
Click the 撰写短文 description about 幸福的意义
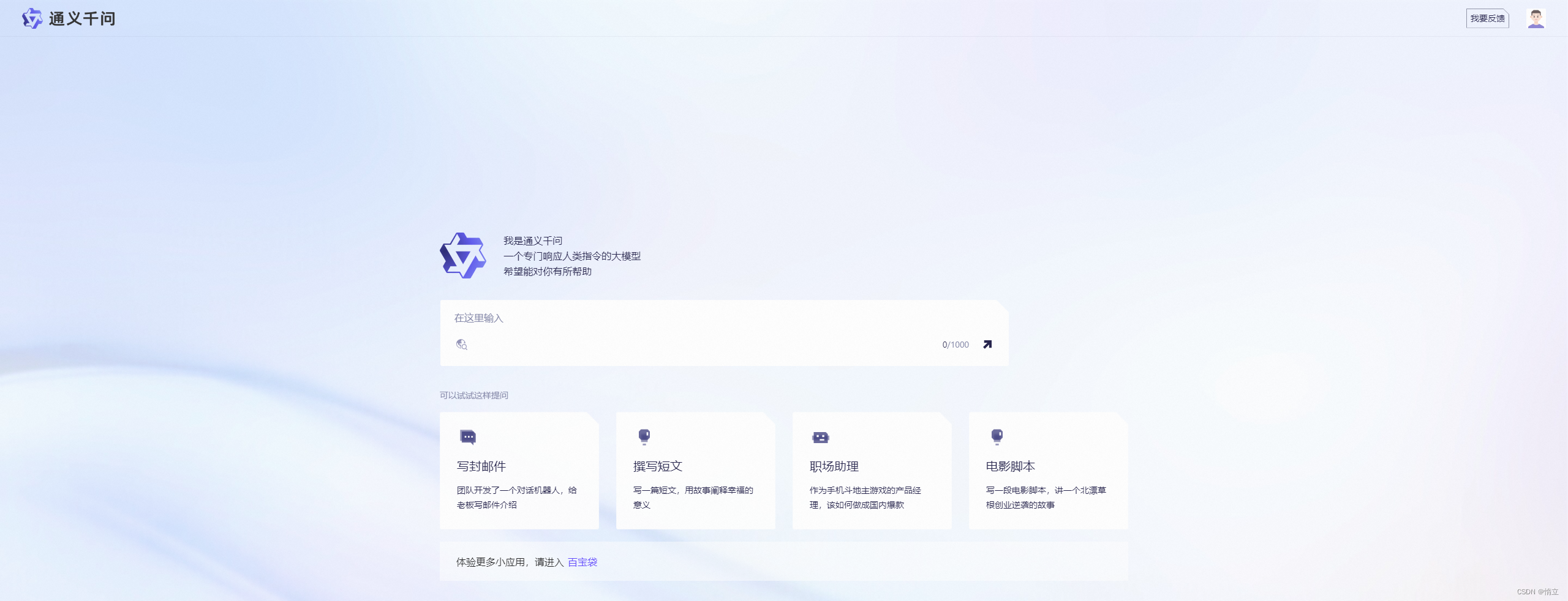pyautogui.click(x=693, y=498)
